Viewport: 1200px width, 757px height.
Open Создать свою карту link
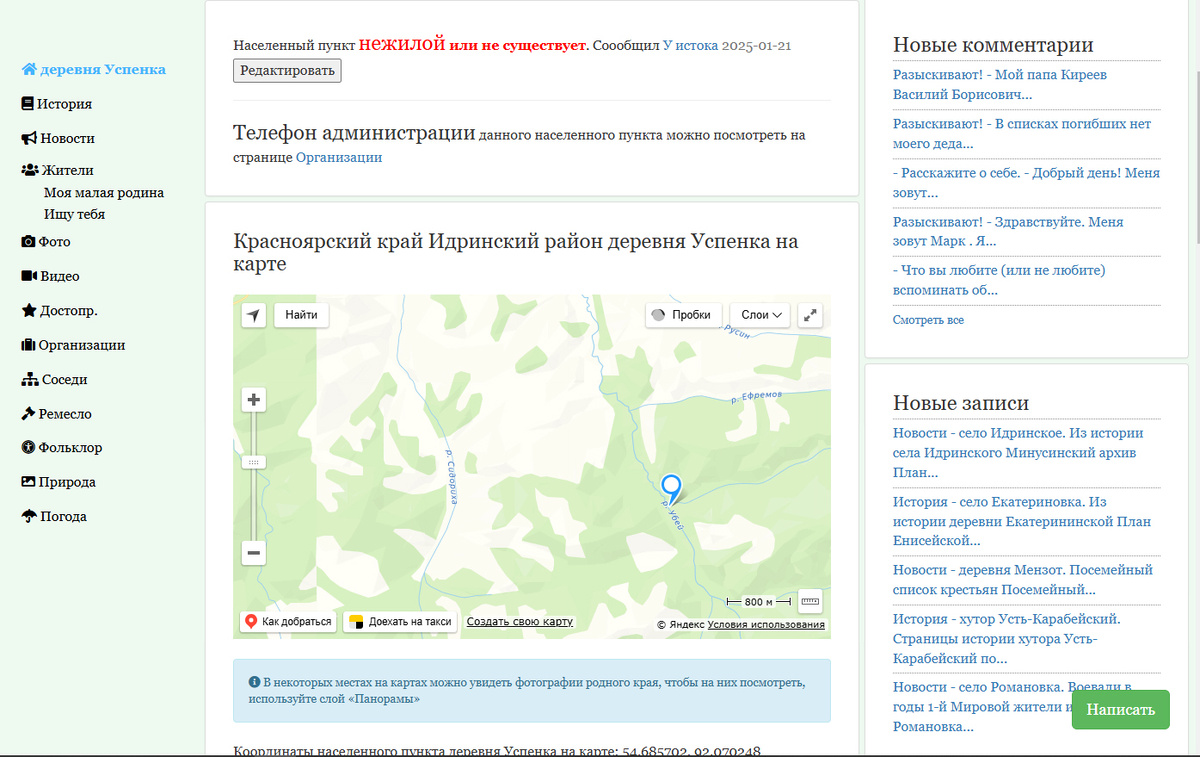pos(520,622)
